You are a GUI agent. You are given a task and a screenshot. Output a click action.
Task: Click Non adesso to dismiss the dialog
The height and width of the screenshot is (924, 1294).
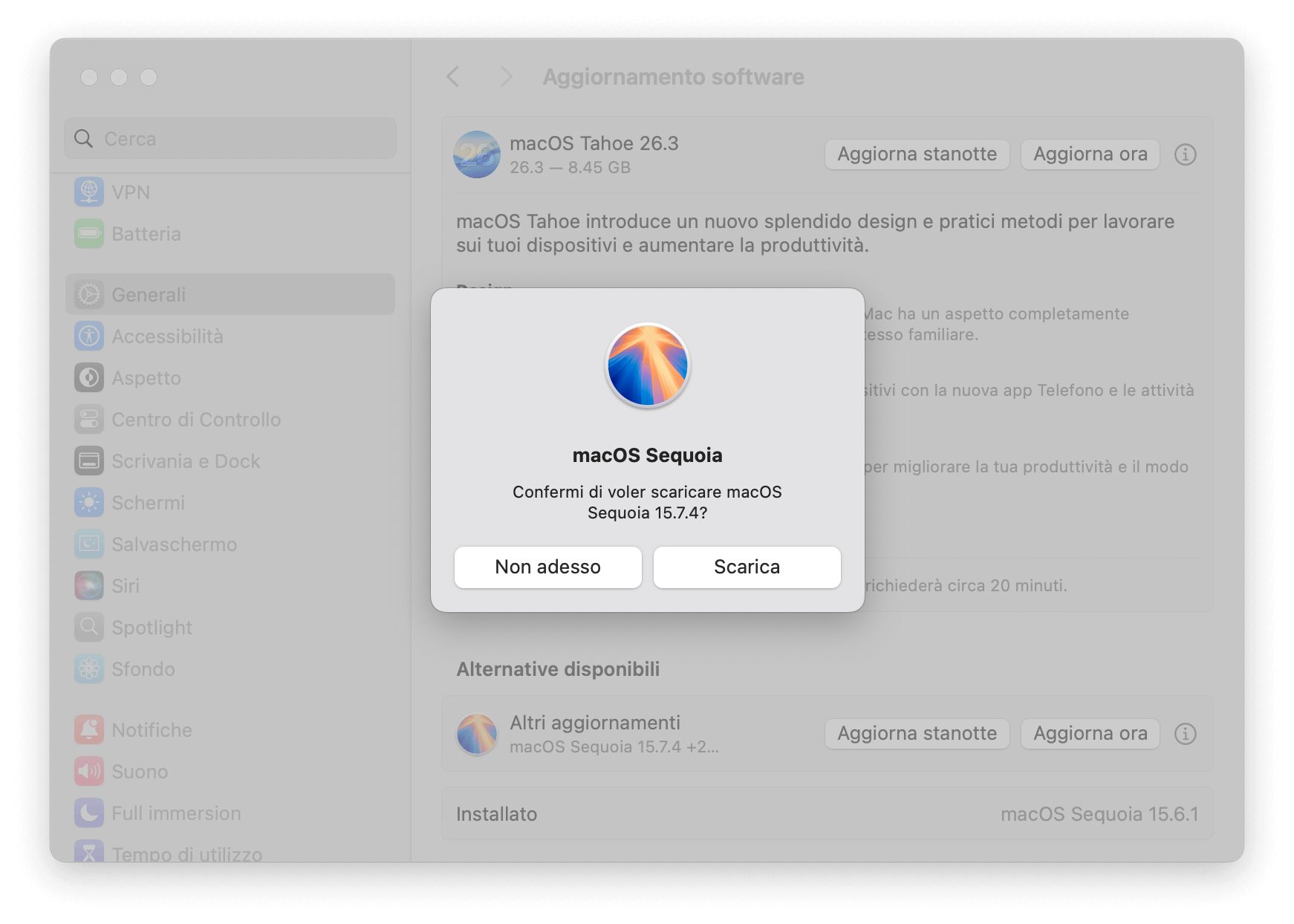click(548, 567)
